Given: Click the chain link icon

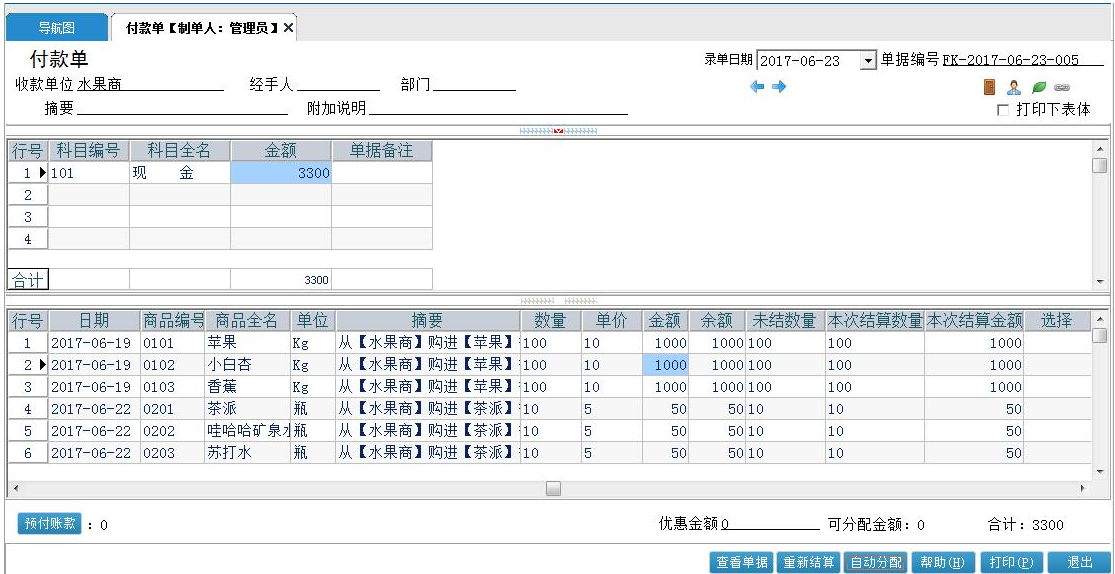Looking at the screenshot, I should [1062, 87].
